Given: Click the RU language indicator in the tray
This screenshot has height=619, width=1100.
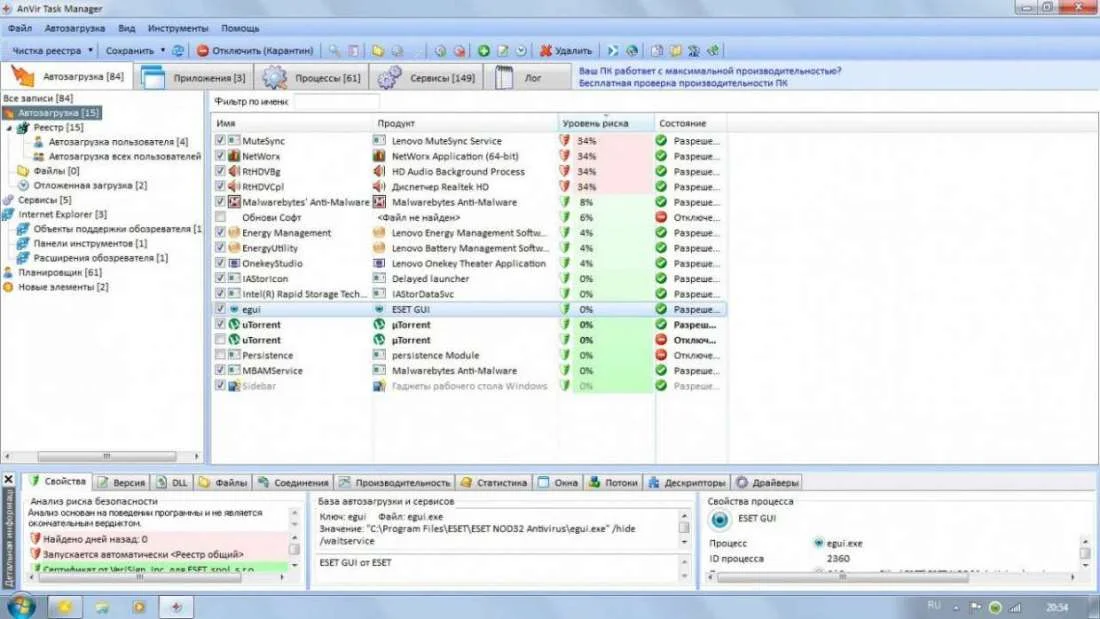Looking at the screenshot, I should click(934, 606).
